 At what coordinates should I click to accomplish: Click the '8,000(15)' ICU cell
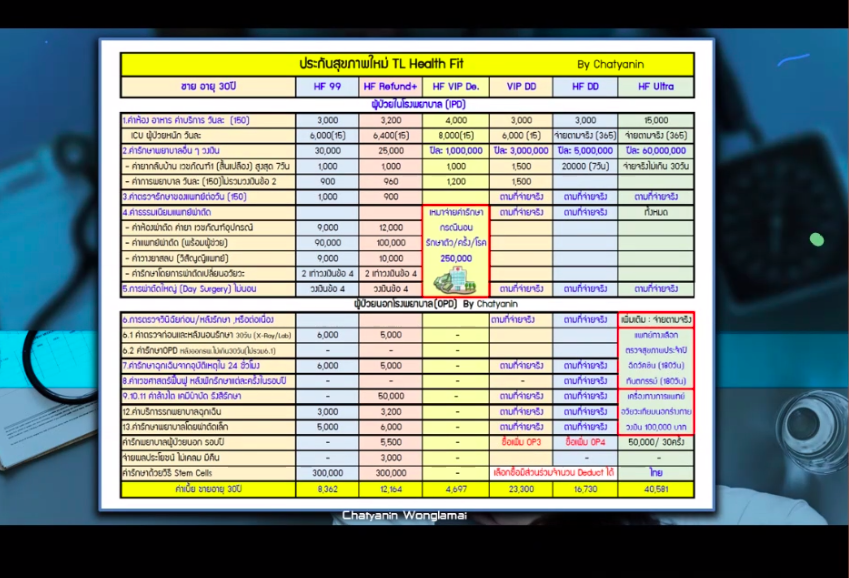click(x=456, y=135)
